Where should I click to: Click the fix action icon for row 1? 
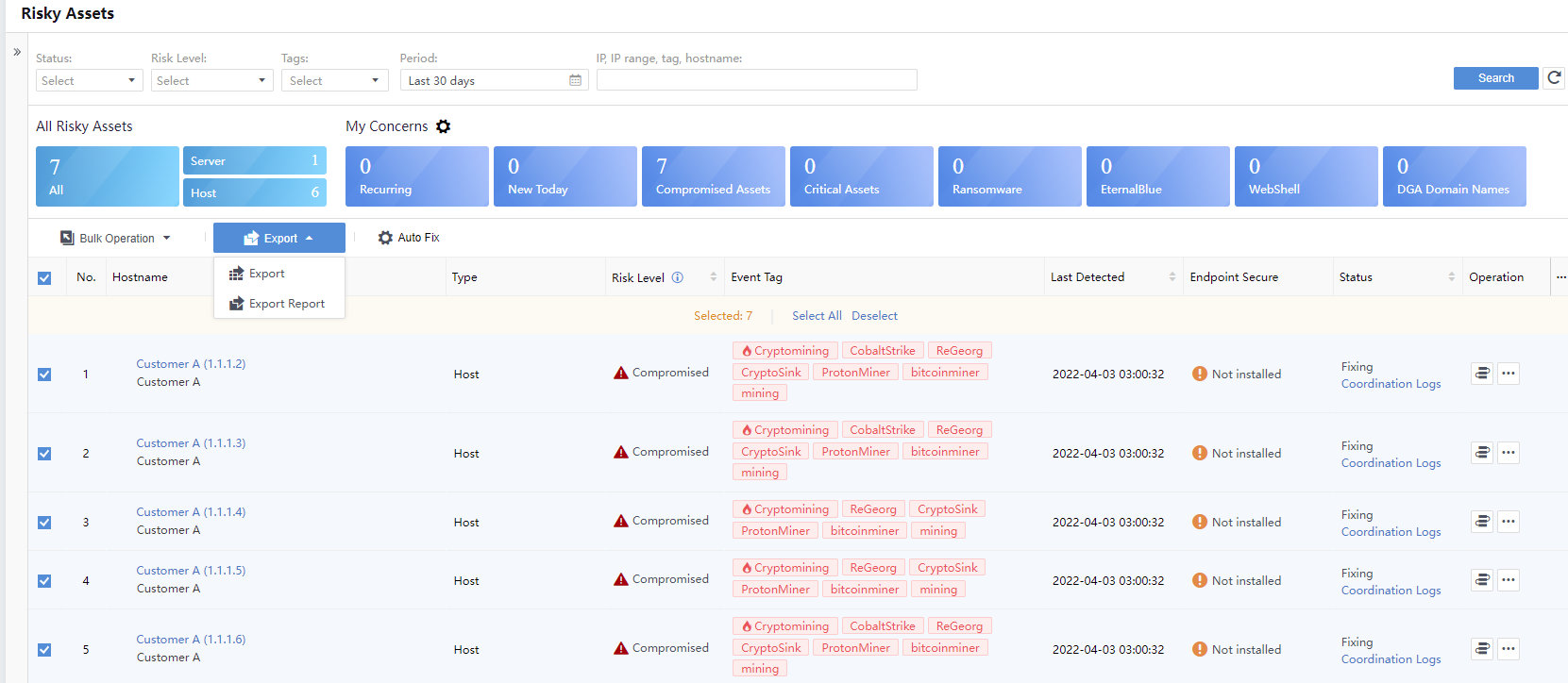(x=1482, y=374)
